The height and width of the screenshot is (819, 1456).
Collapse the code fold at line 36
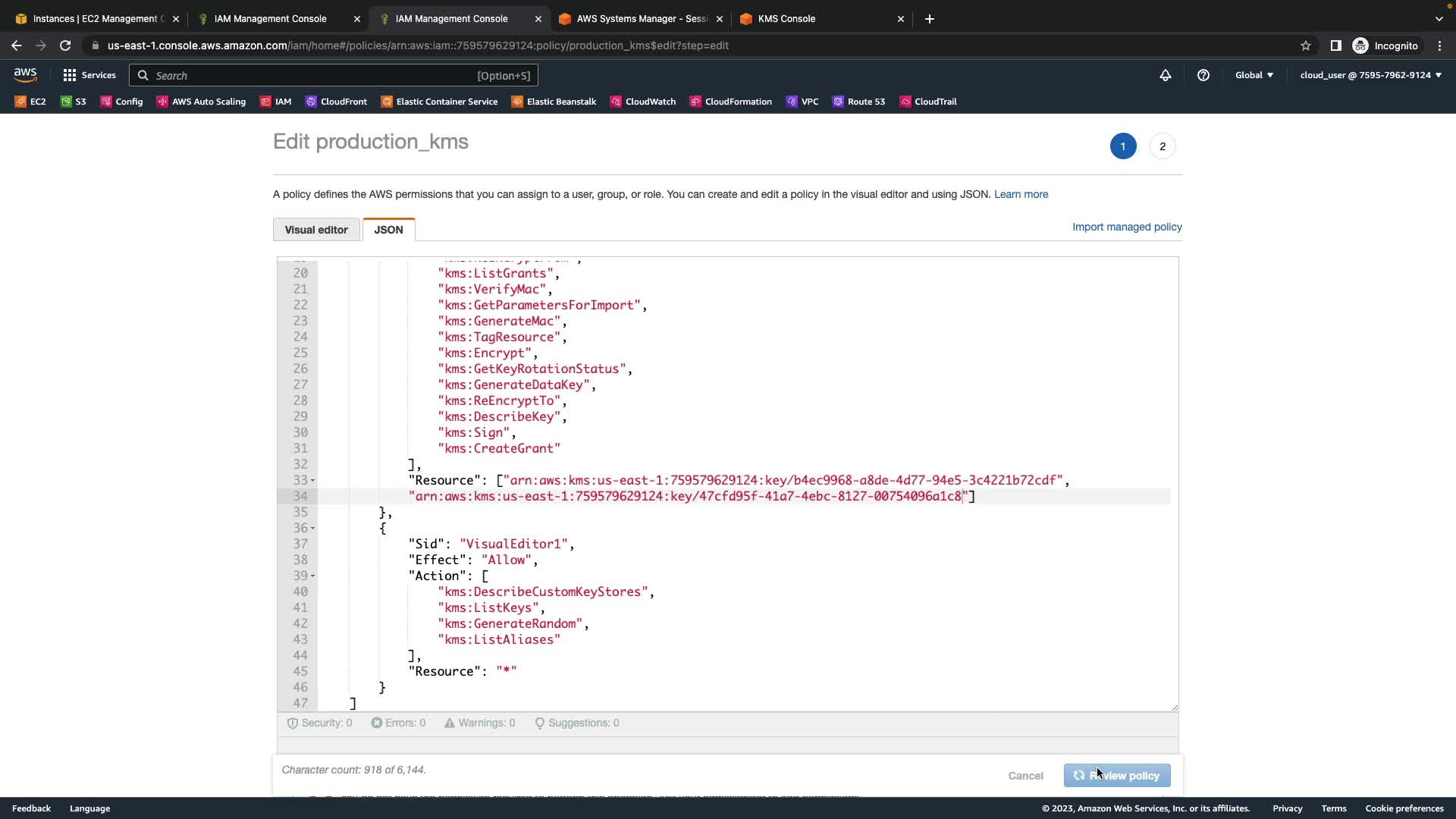pyautogui.click(x=312, y=529)
